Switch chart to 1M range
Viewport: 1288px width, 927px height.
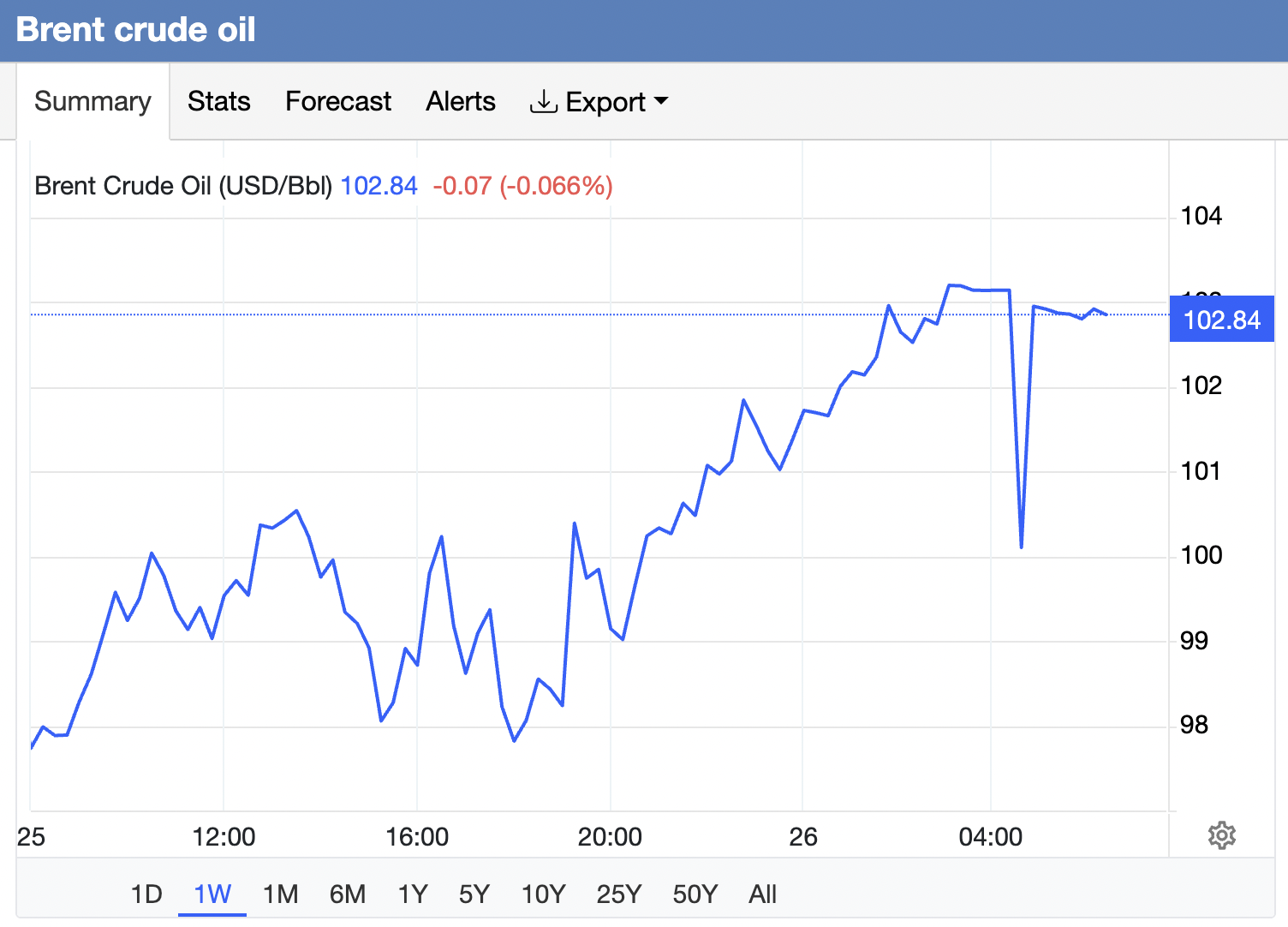[280, 894]
